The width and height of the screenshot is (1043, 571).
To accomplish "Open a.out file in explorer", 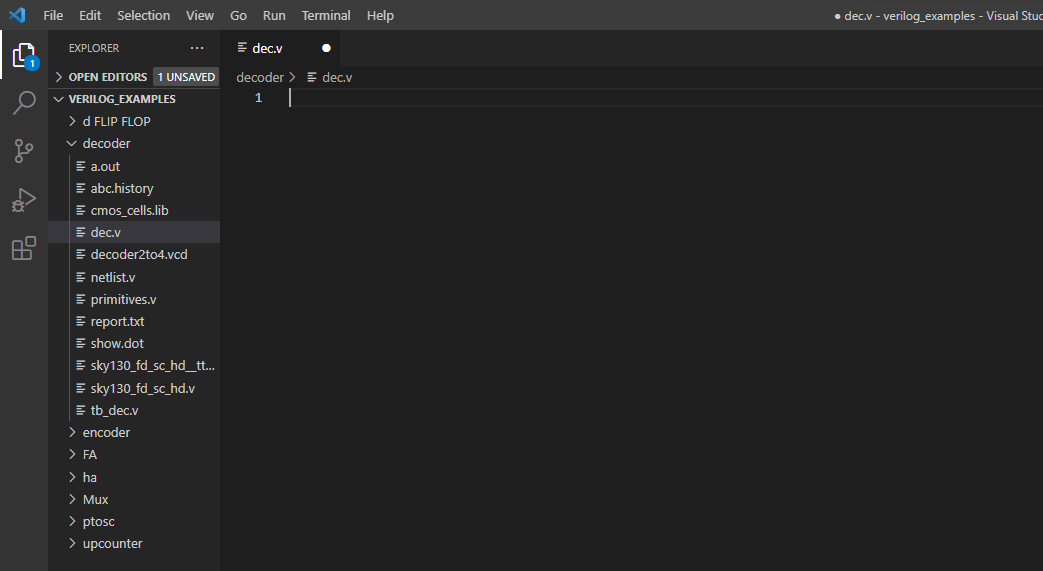I will (x=105, y=166).
